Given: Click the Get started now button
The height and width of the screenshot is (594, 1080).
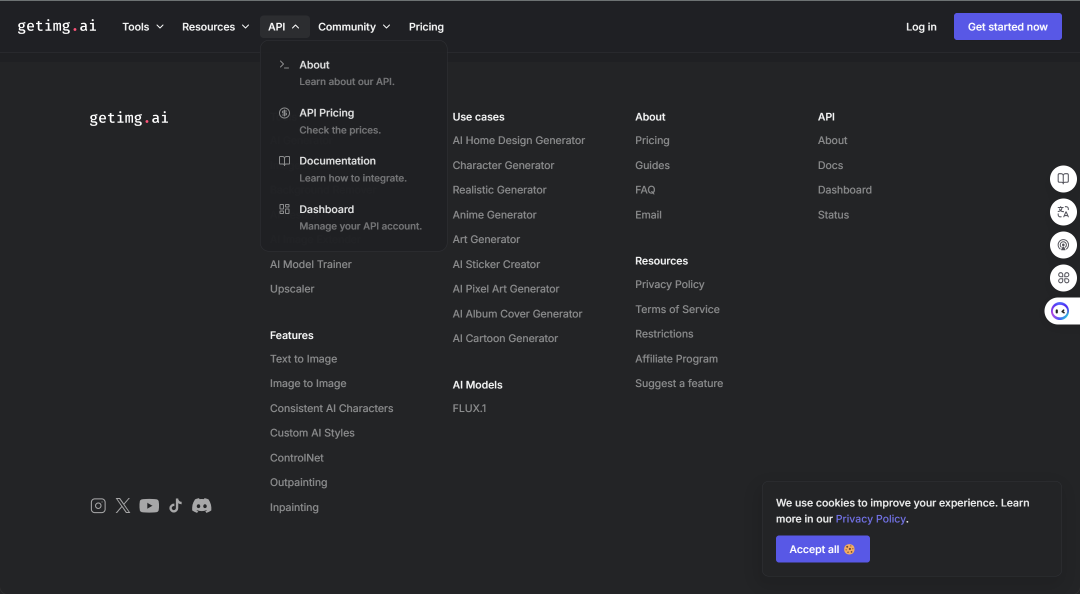Looking at the screenshot, I should pos(1008,27).
